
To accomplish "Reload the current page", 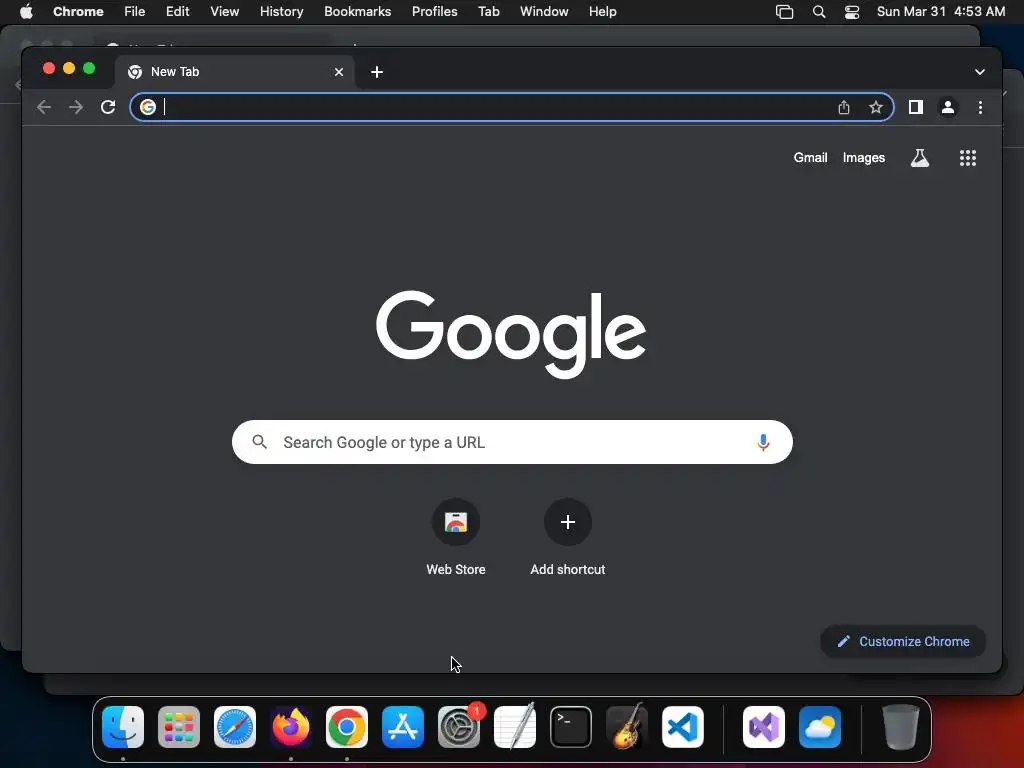I will [108, 107].
